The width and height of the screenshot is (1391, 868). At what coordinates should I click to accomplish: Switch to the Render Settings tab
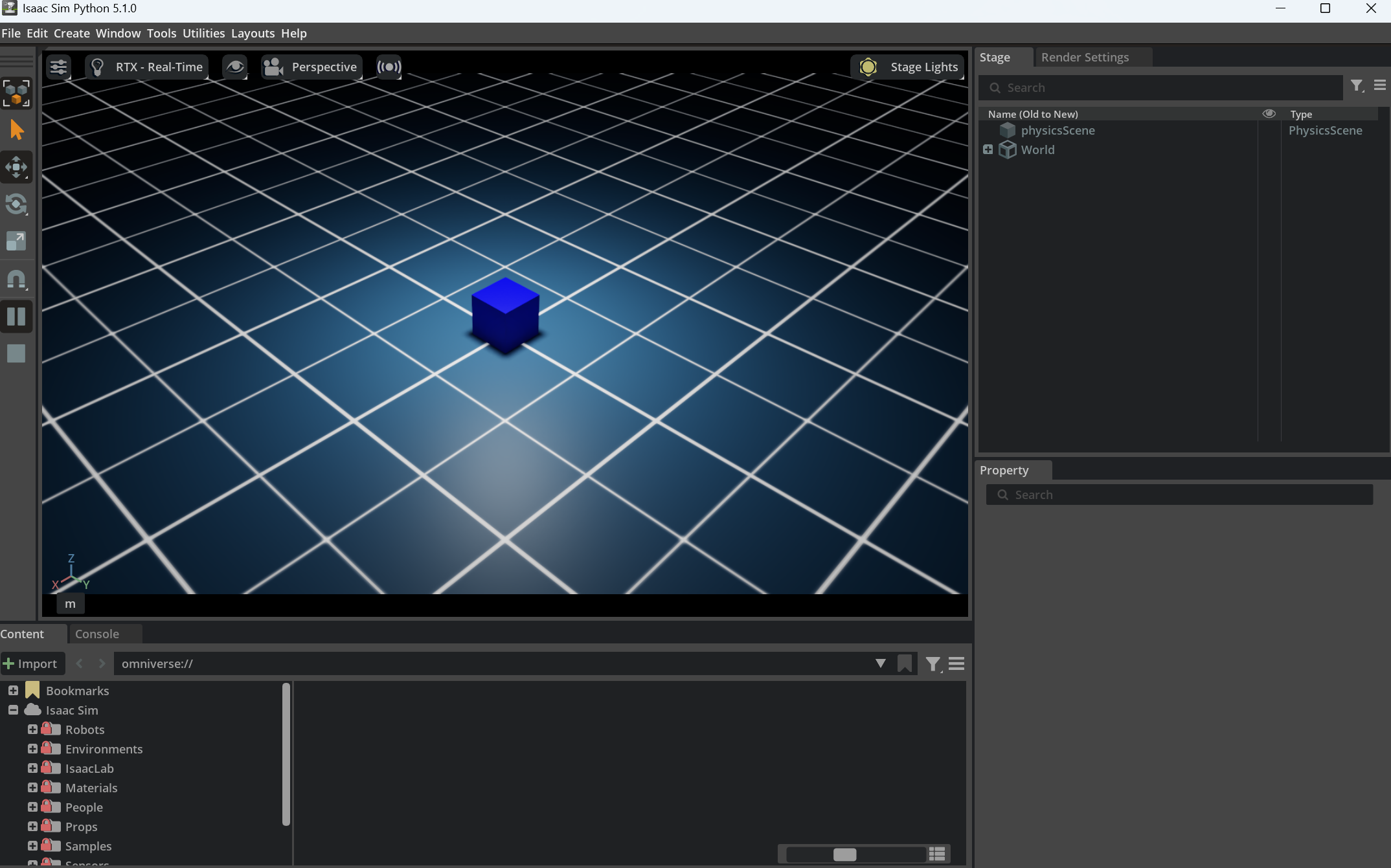(1085, 57)
